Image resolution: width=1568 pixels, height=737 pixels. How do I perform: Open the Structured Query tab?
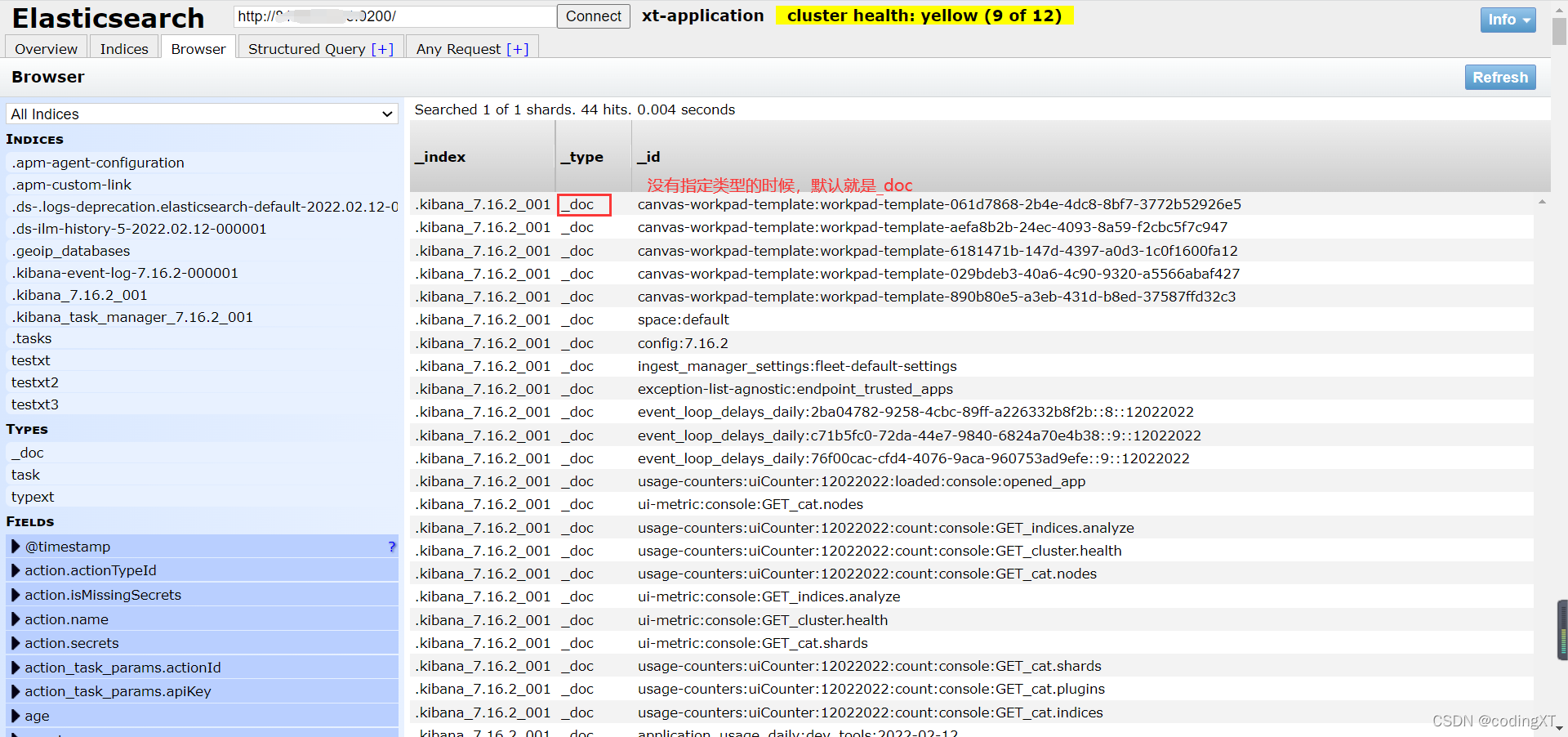[x=321, y=48]
